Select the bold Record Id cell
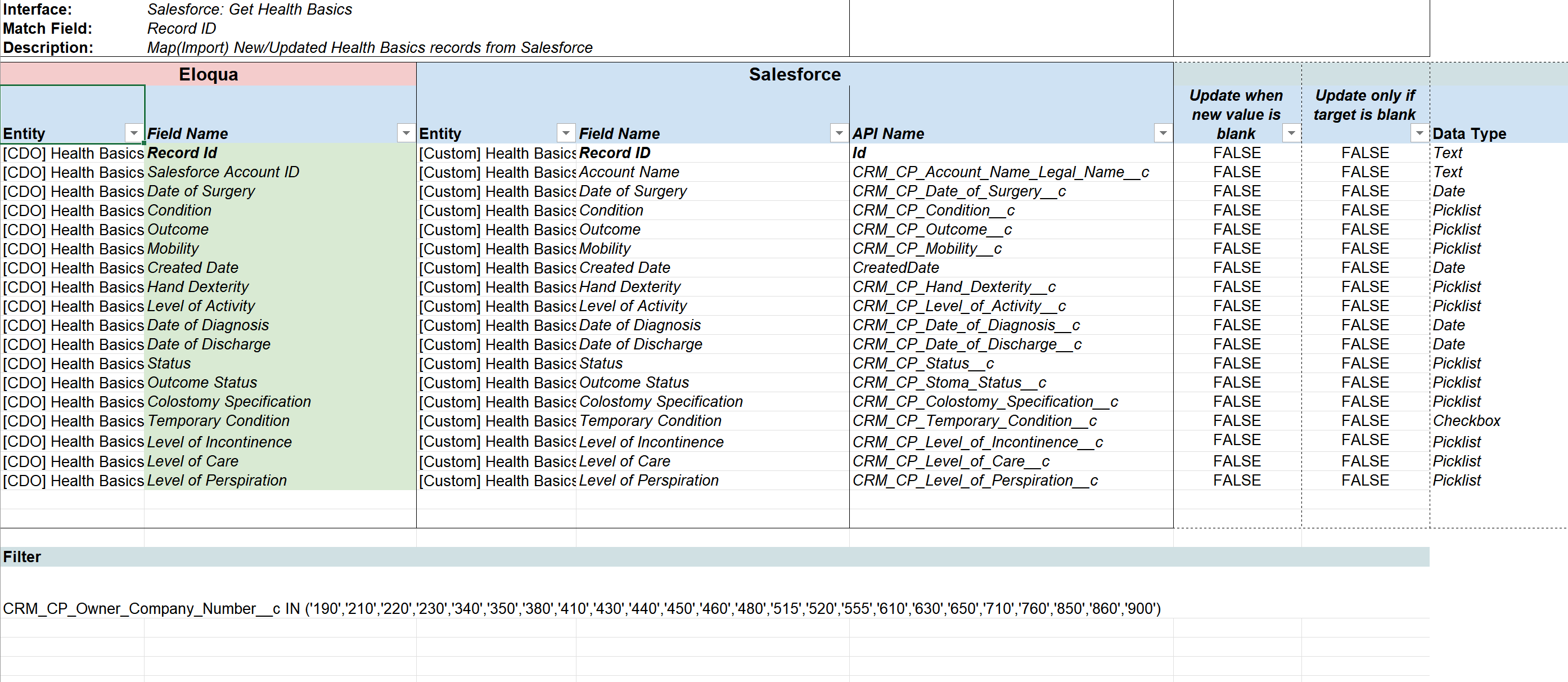1568x682 pixels. point(182,153)
